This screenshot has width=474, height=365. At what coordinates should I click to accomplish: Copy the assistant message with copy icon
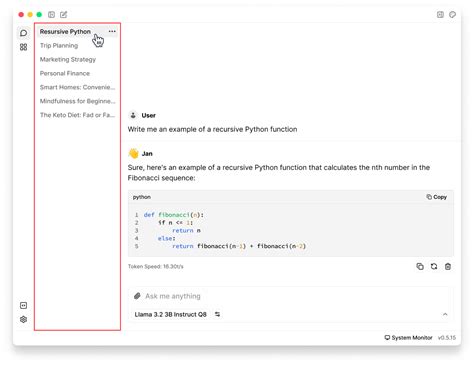click(420, 266)
